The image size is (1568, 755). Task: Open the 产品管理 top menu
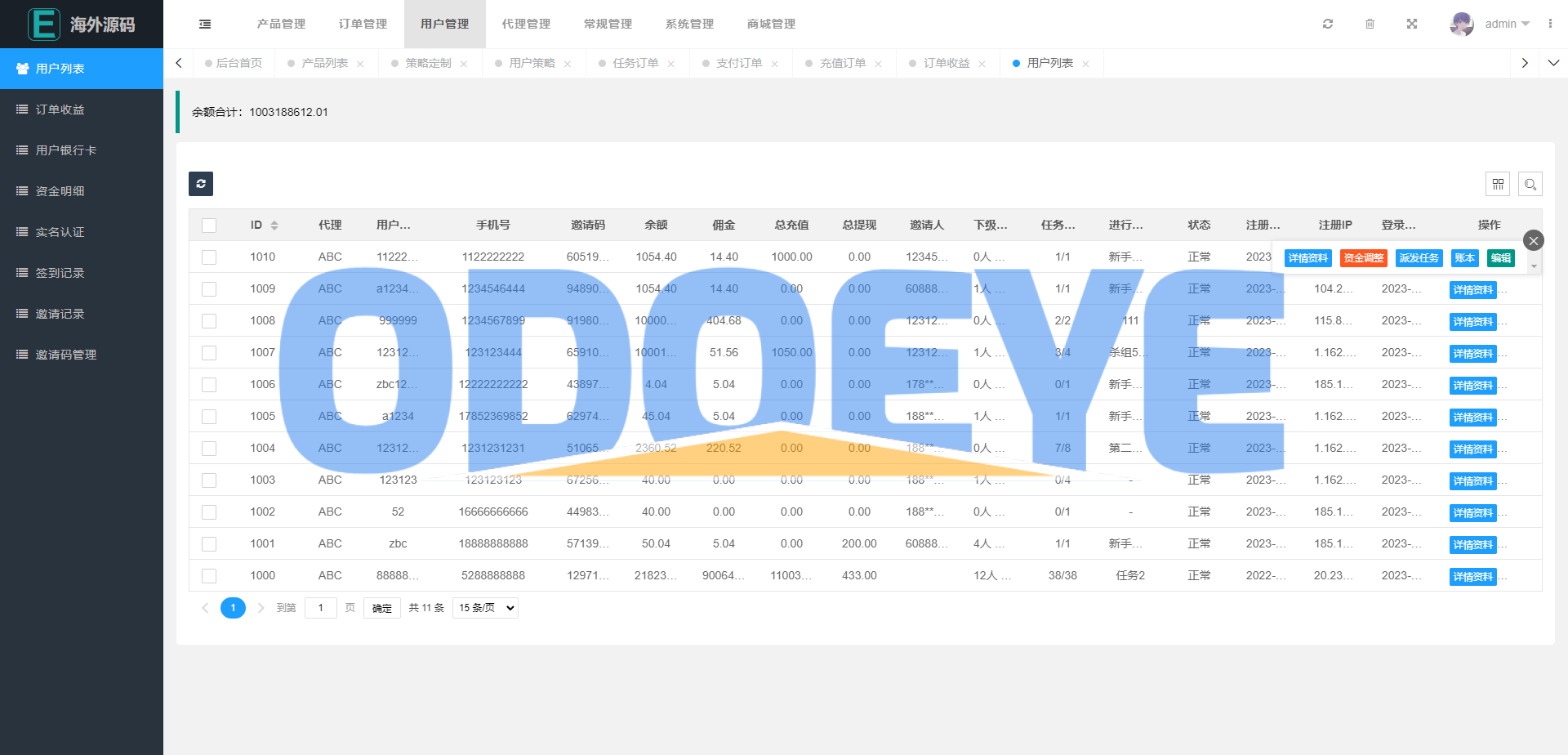(281, 24)
